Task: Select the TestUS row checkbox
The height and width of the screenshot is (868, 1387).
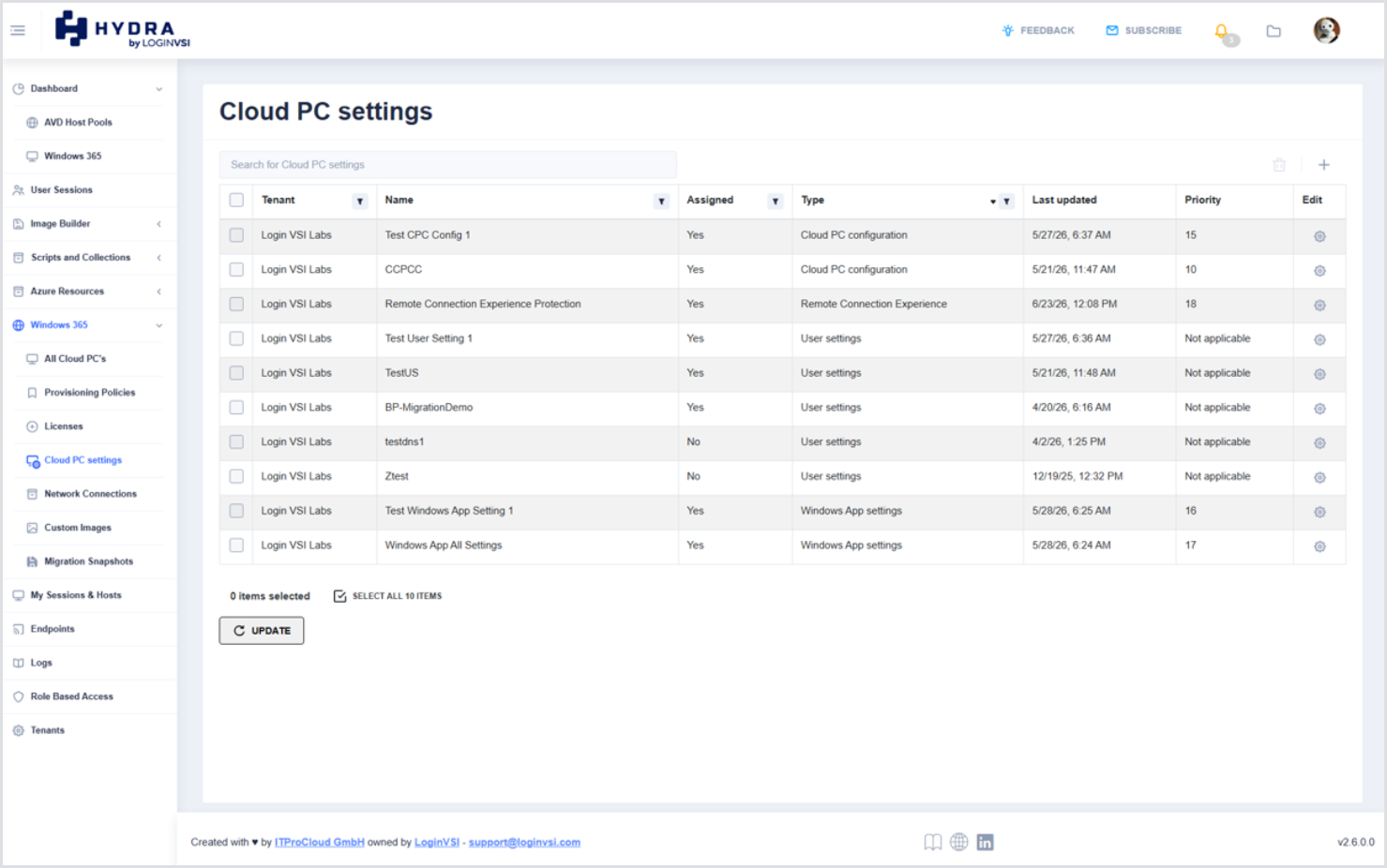Action: [236, 373]
